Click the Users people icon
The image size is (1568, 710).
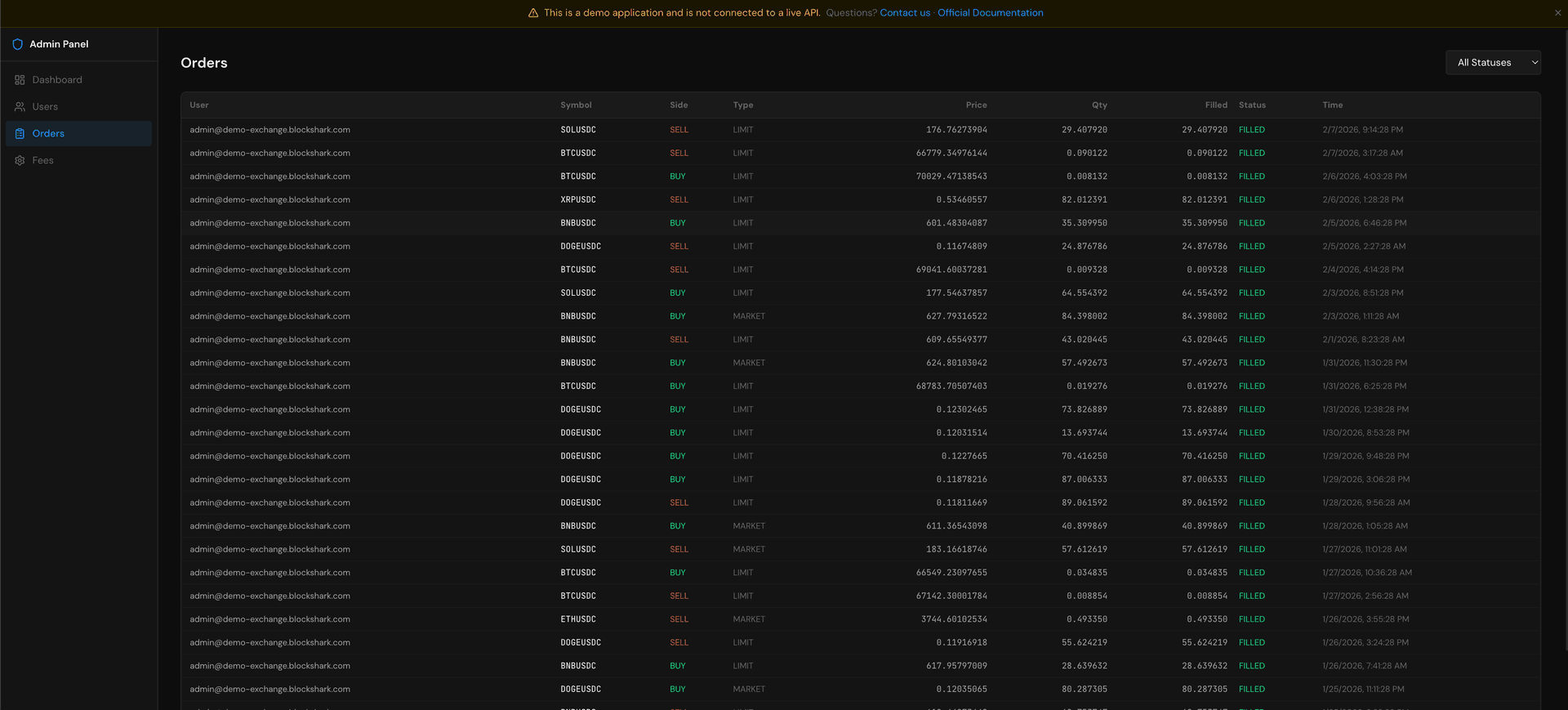pyautogui.click(x=20, y=107)
